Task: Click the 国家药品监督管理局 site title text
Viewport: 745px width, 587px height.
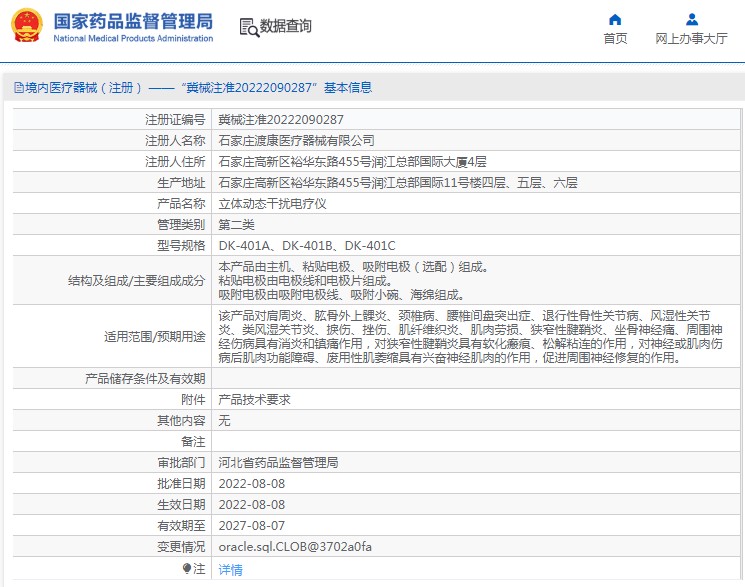Action: click(132, 20)
